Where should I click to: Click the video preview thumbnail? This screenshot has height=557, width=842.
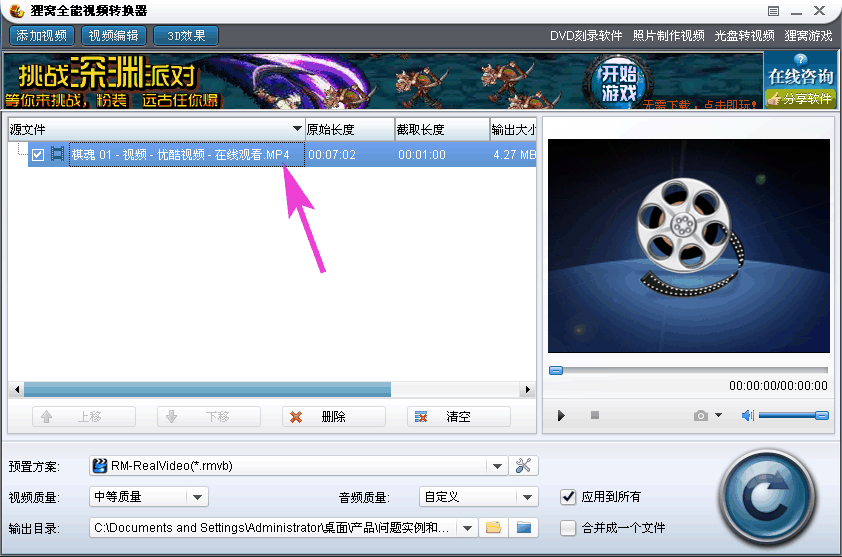click(688, 246)
